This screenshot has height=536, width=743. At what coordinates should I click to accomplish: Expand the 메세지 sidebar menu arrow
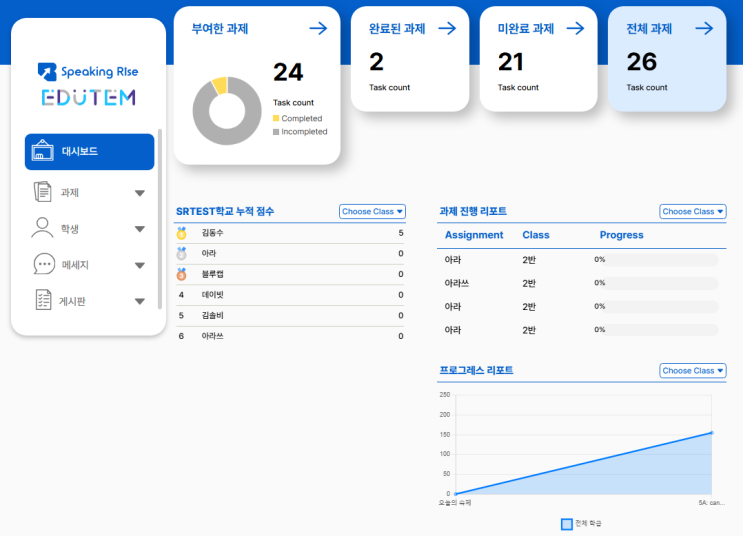(140, 265)
